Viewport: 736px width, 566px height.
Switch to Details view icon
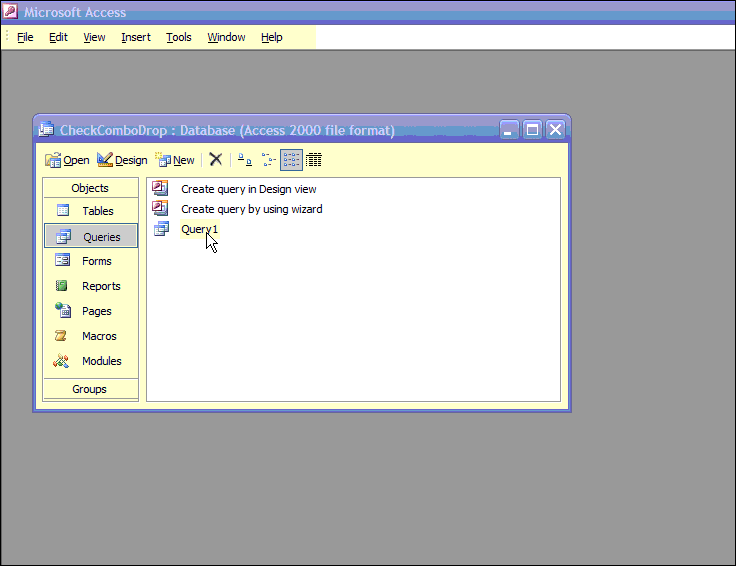(314, 160)
